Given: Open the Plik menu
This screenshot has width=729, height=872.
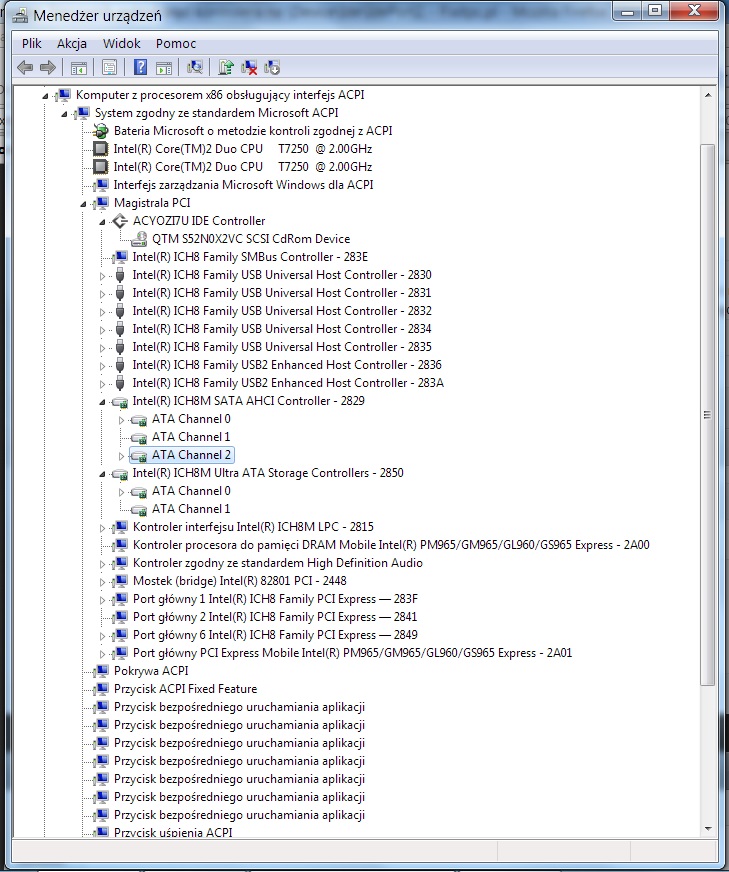Looking at the screenshot, I should [x=32, y=43].
